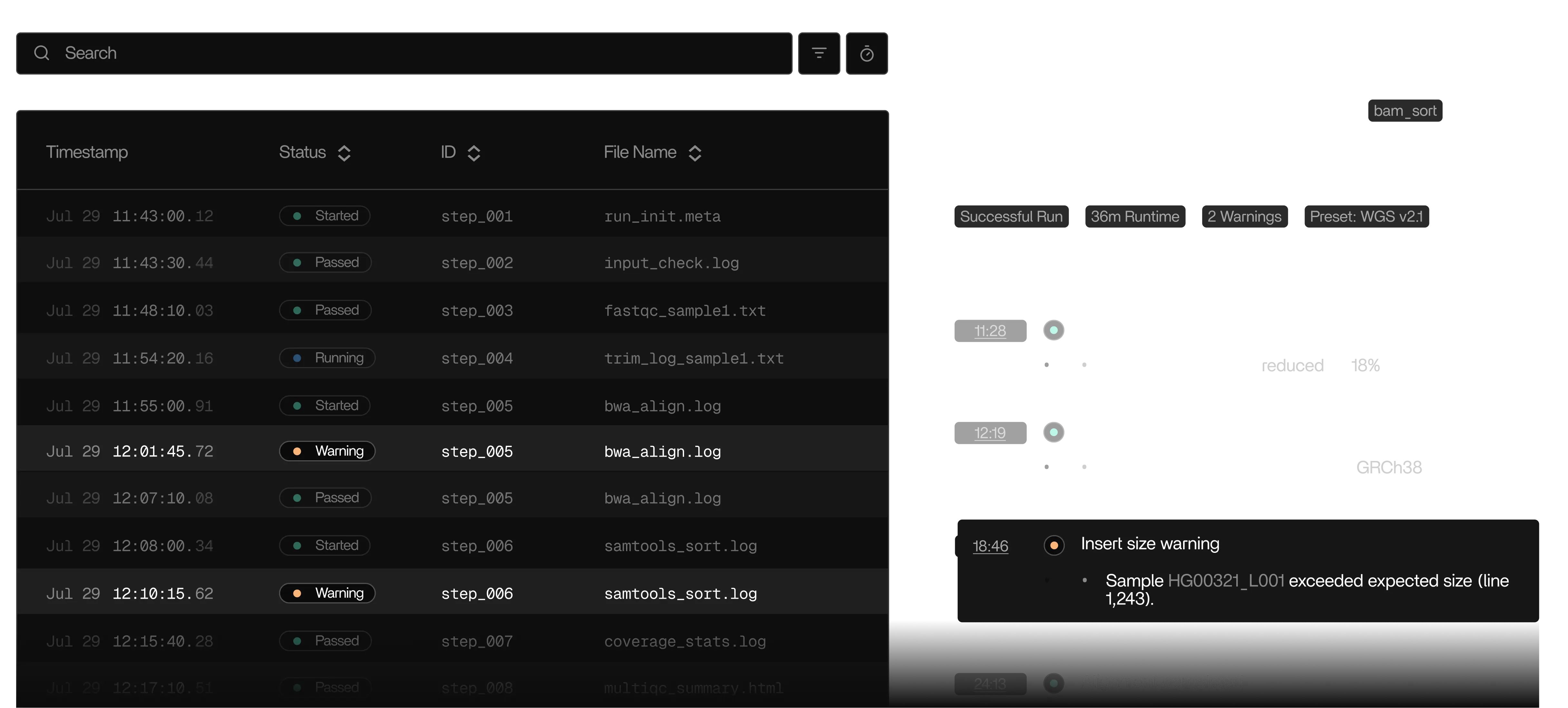Image resolution: width=1568 pixels, height=708 pixels.
Task: Open multiqc_summary.html file name
Action: pyautogui.click(x=693, y=688)
